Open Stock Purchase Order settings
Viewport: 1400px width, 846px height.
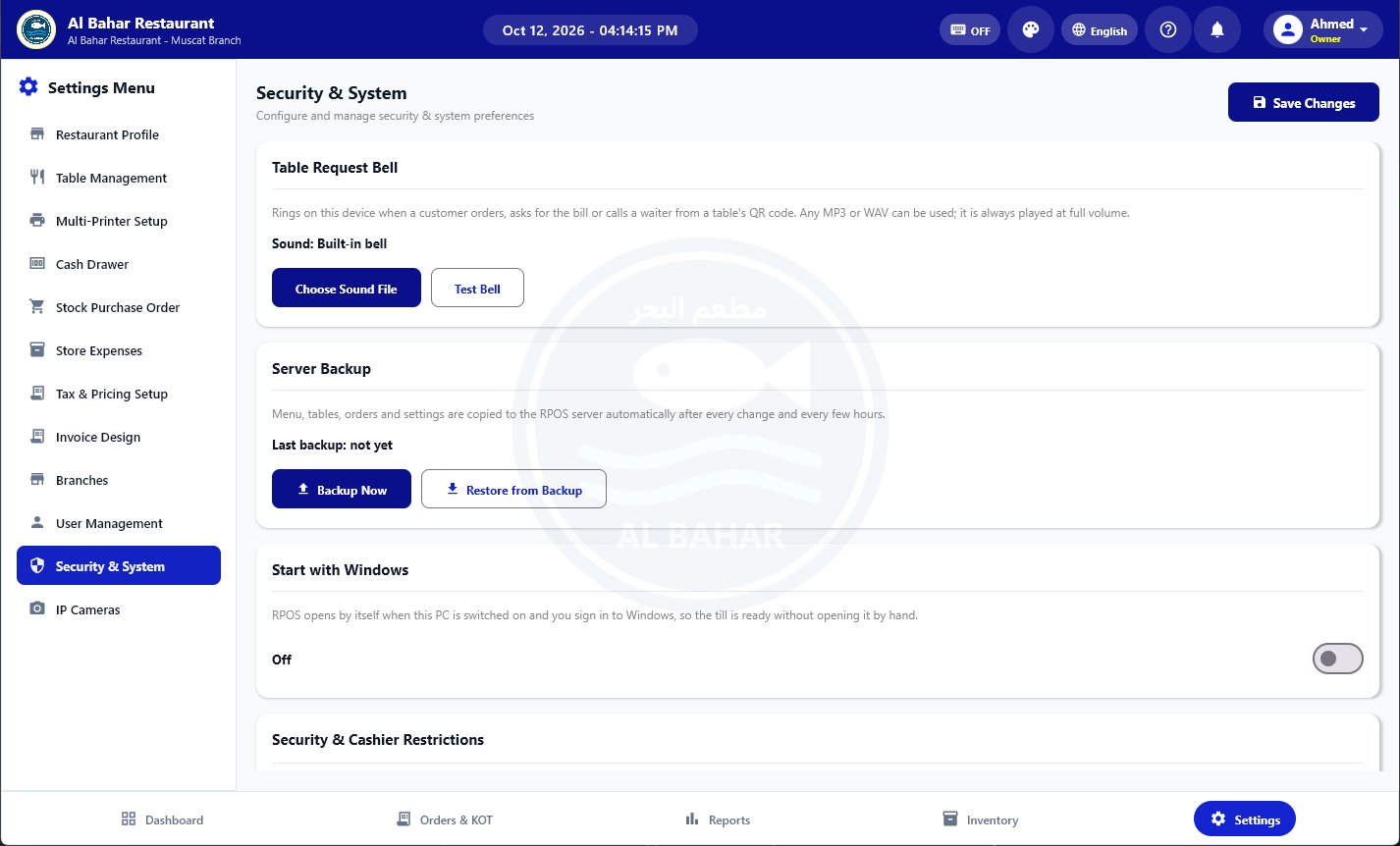coord(119,307)
